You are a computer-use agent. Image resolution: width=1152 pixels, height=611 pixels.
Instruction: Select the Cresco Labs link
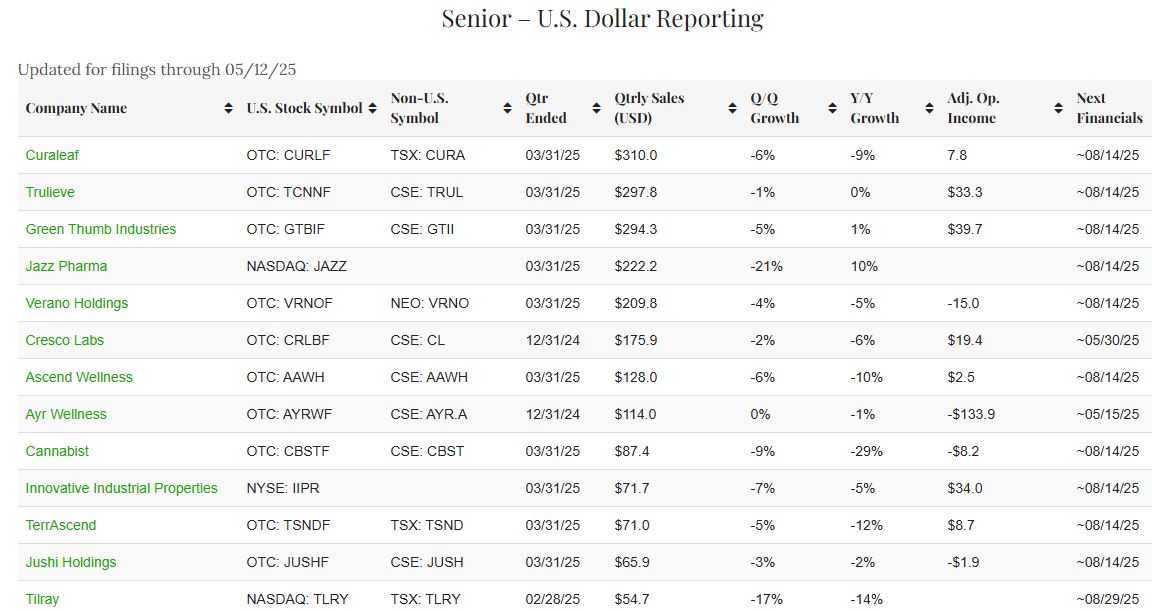65,340
